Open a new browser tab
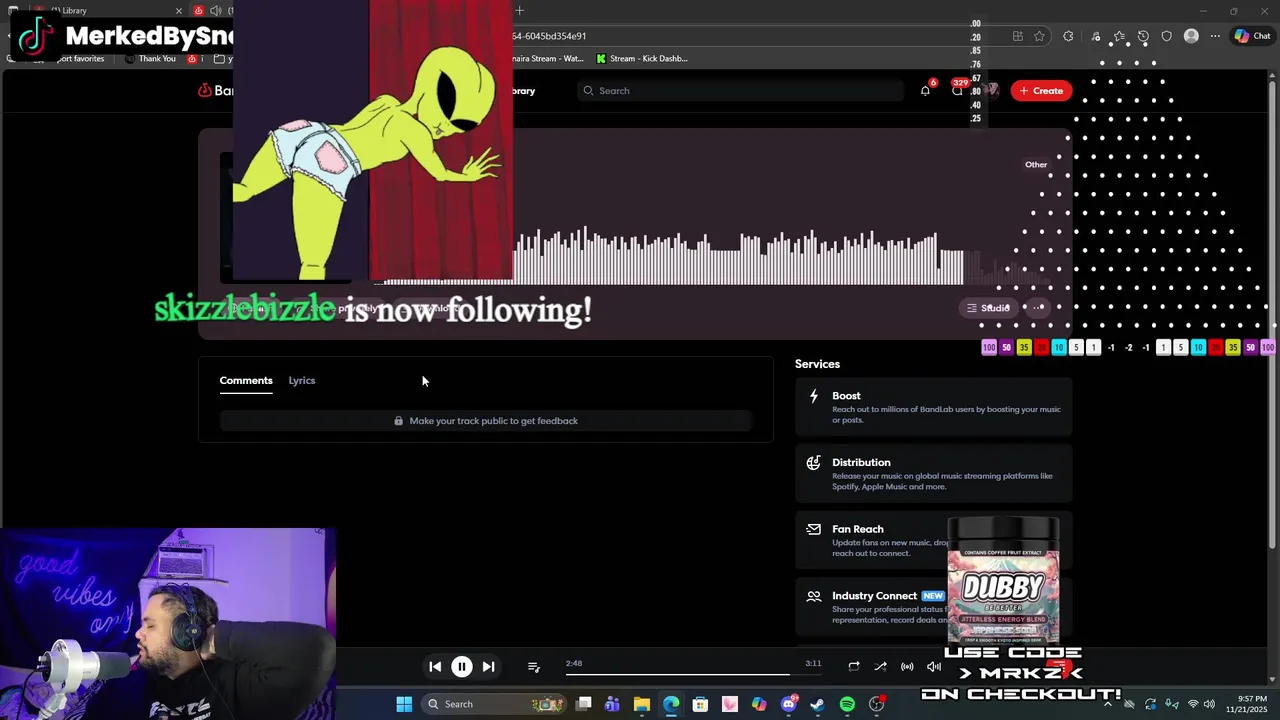Screen dimensions: 1280x720 coord(519,11)
